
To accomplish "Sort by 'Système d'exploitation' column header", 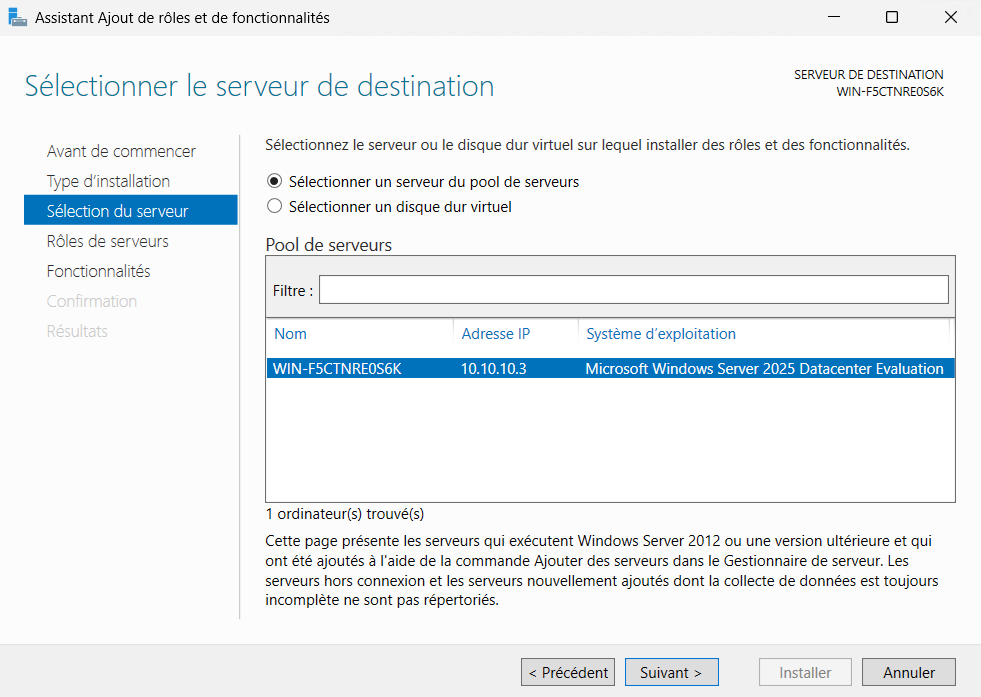I will click(660, 334).
